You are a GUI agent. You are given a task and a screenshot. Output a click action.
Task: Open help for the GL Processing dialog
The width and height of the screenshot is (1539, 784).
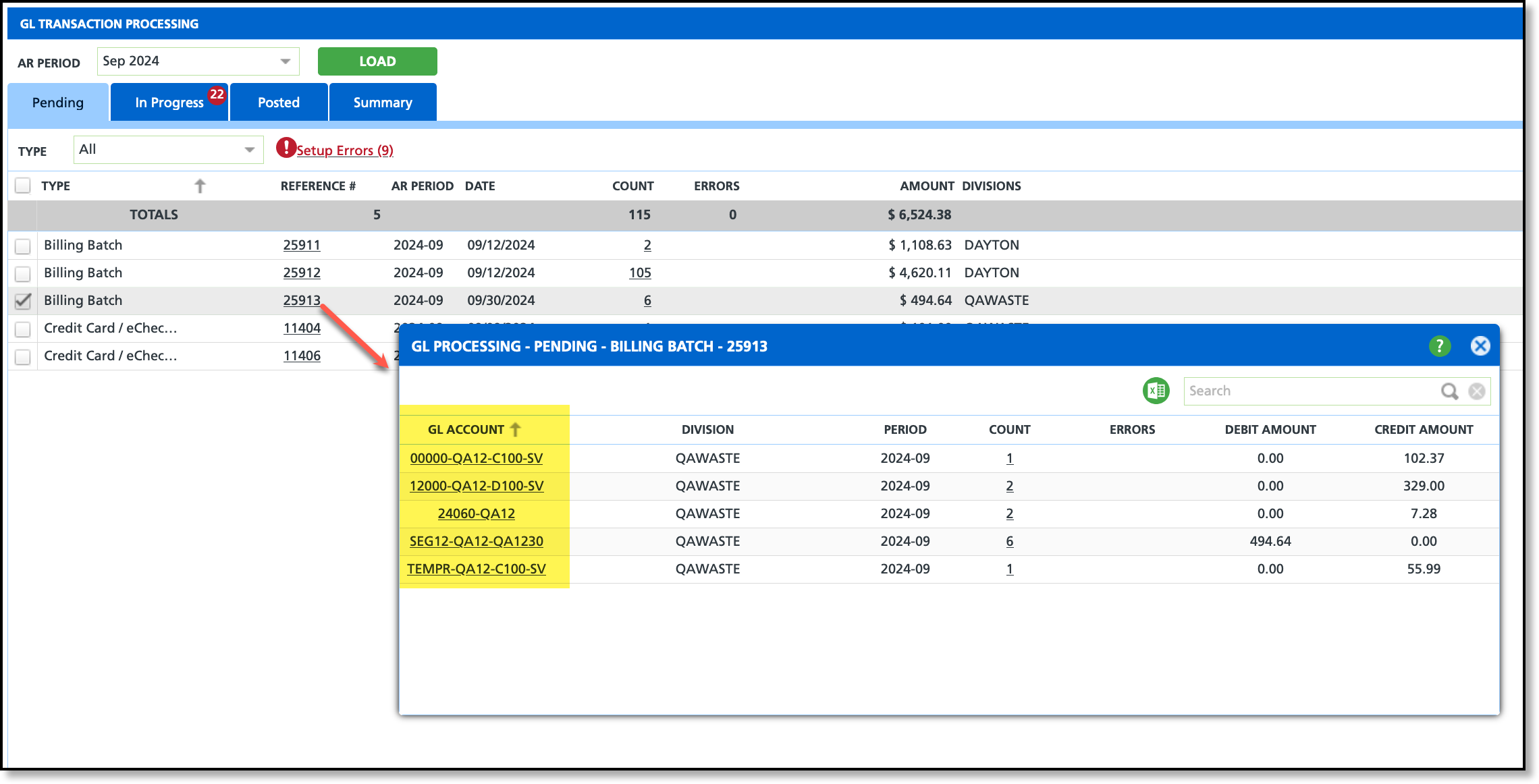1439,346
